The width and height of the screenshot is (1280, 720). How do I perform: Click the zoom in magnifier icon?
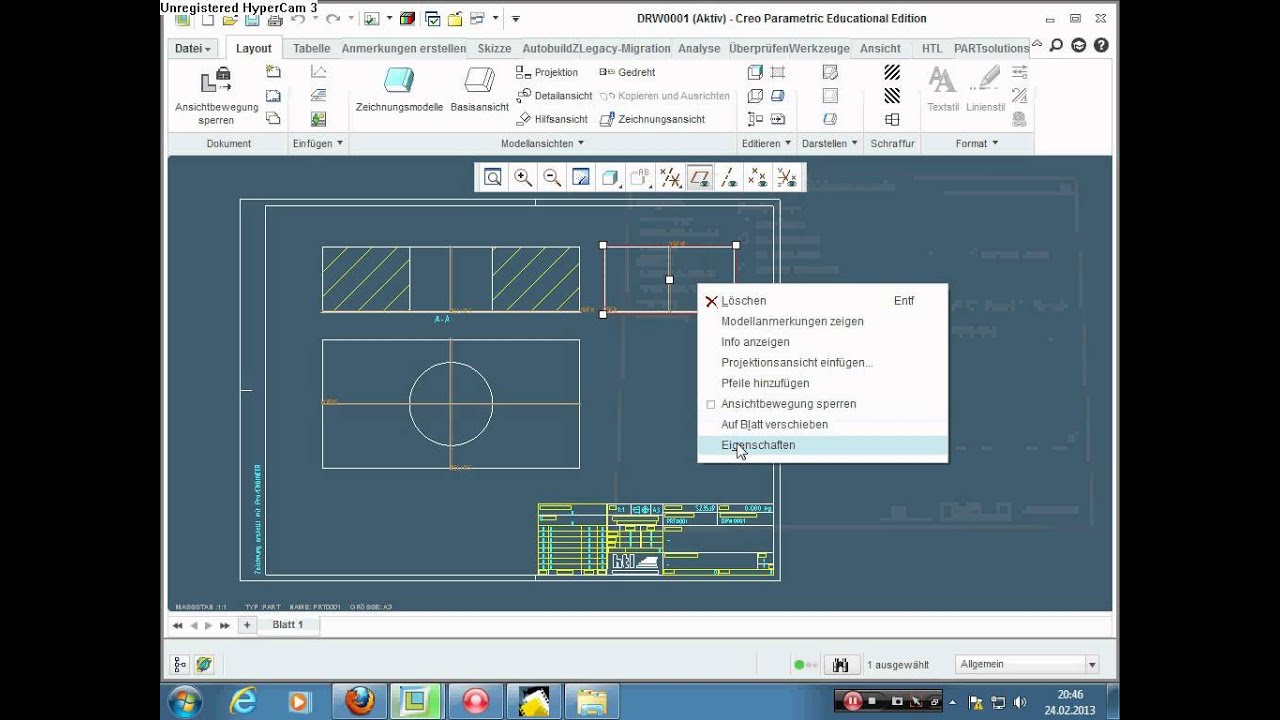522,178
